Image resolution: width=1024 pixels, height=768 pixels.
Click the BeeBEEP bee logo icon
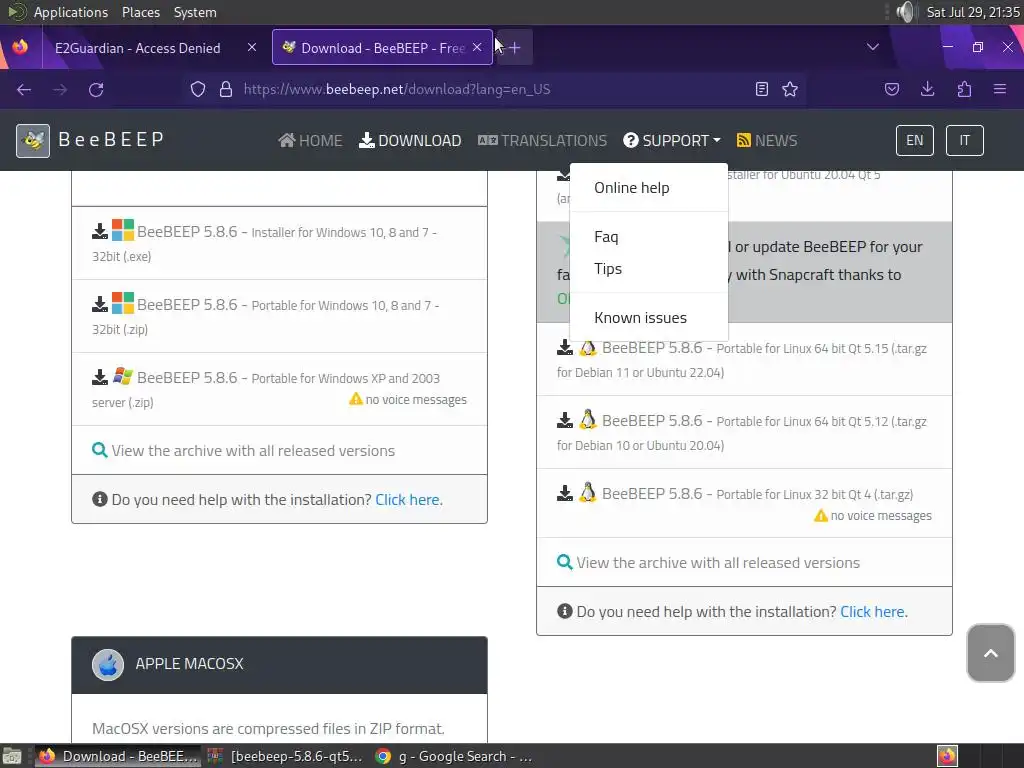point(33,140)
